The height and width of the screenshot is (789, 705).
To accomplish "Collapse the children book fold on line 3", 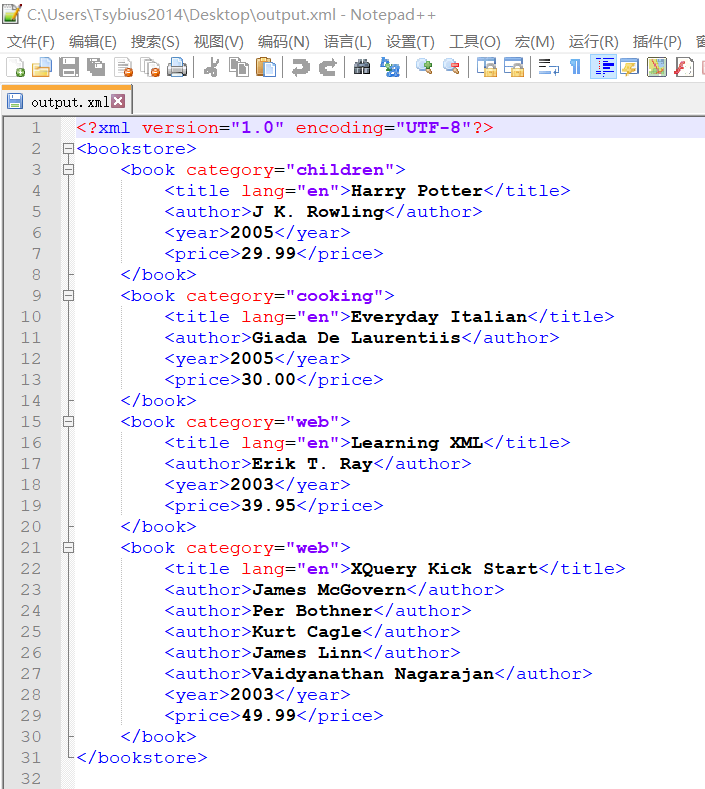I will (68, 170).
